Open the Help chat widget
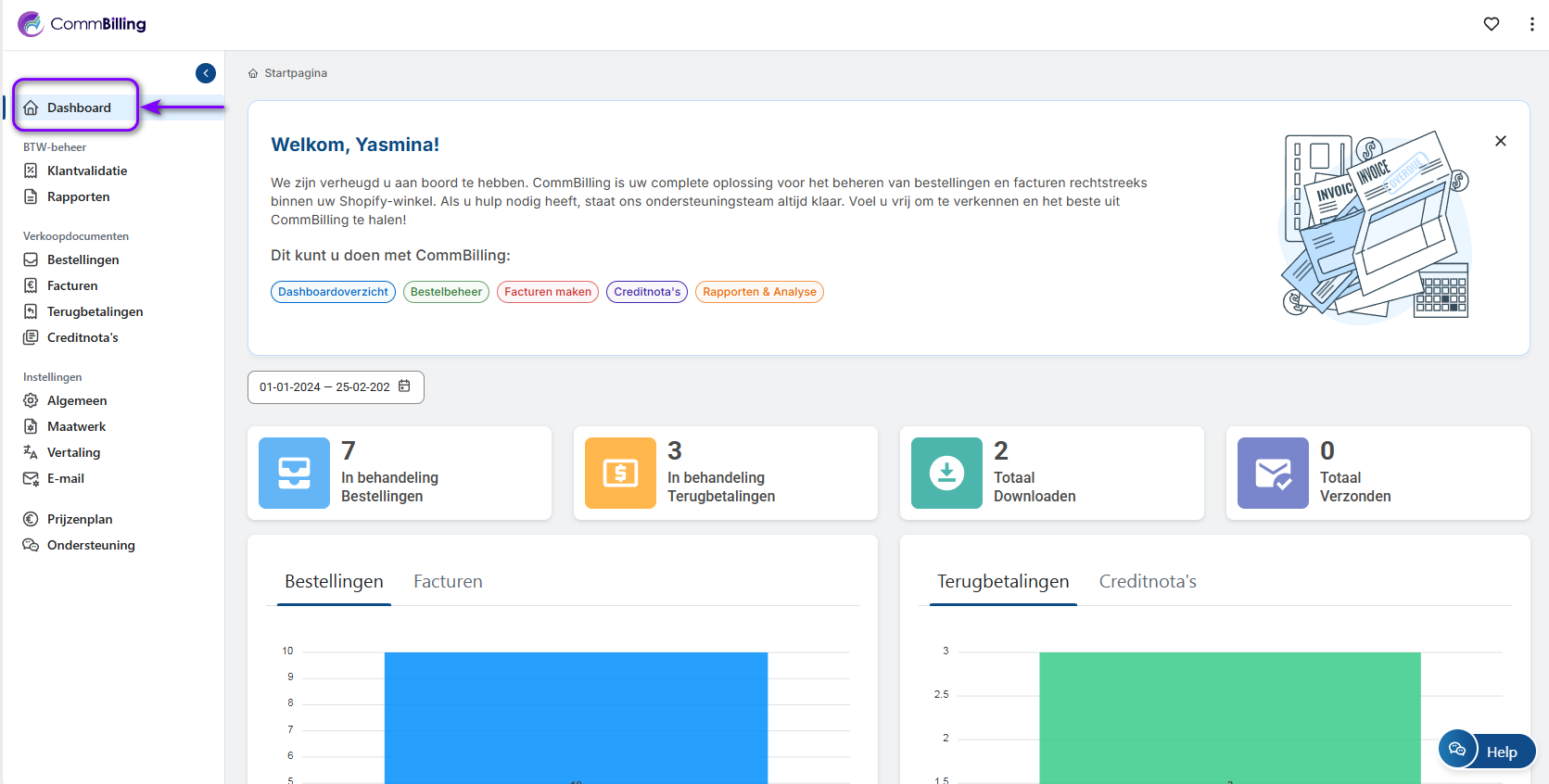The image size is (1549, 784). tap(1487, 751)
